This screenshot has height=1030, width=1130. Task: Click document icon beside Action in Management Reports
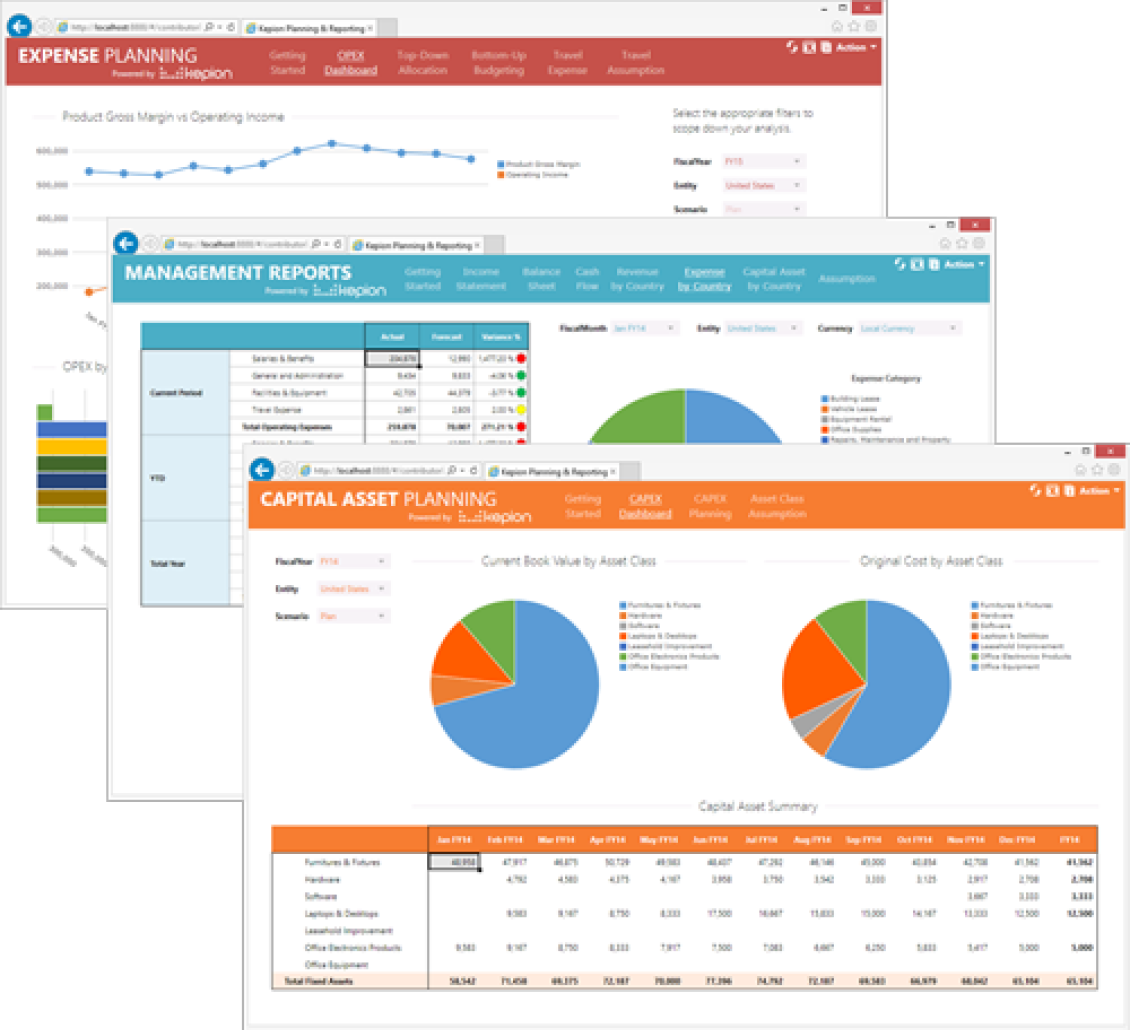tap(933, 264)
